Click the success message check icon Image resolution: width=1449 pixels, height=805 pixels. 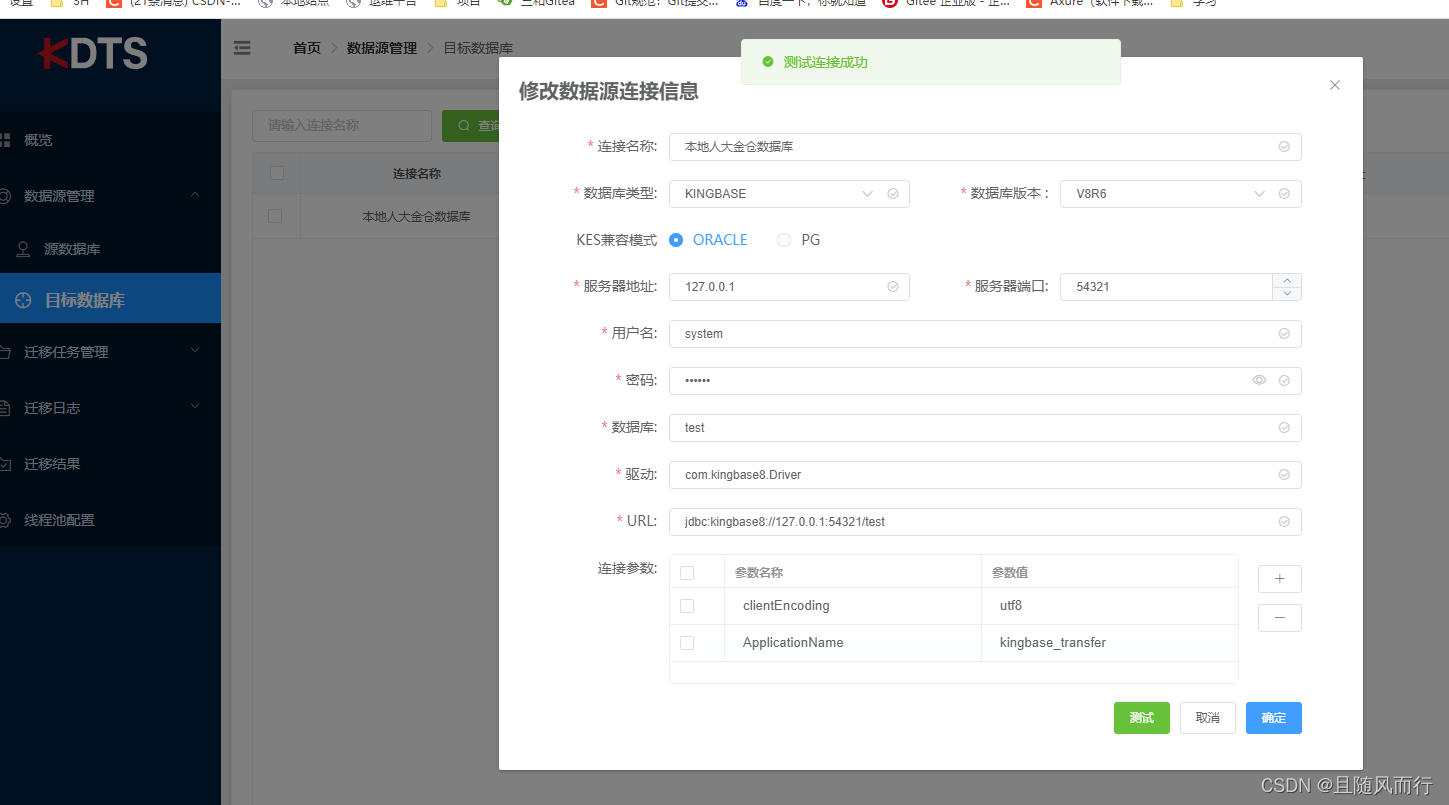768,62
